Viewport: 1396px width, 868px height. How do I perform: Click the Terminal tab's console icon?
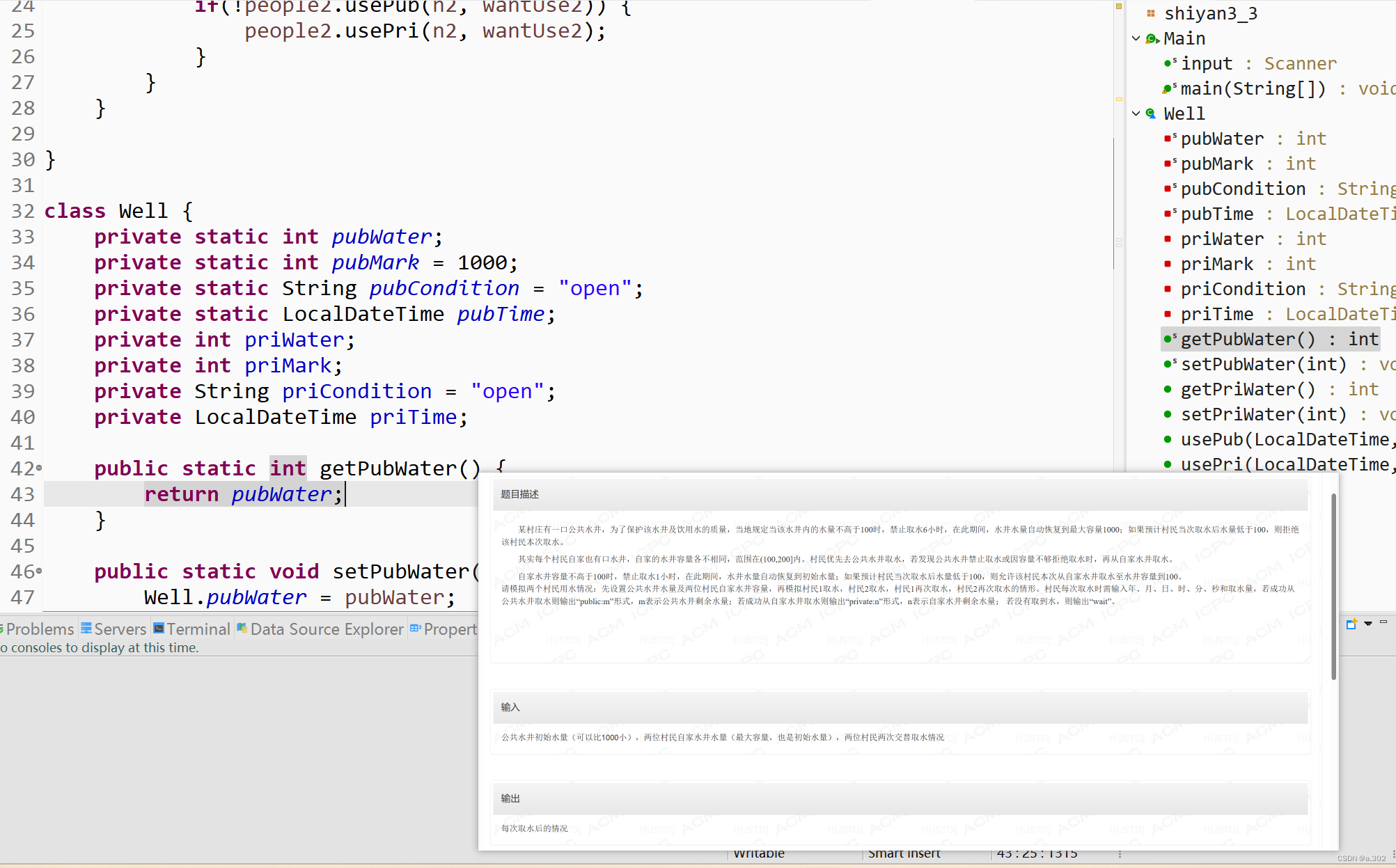[x=159, y=629]
